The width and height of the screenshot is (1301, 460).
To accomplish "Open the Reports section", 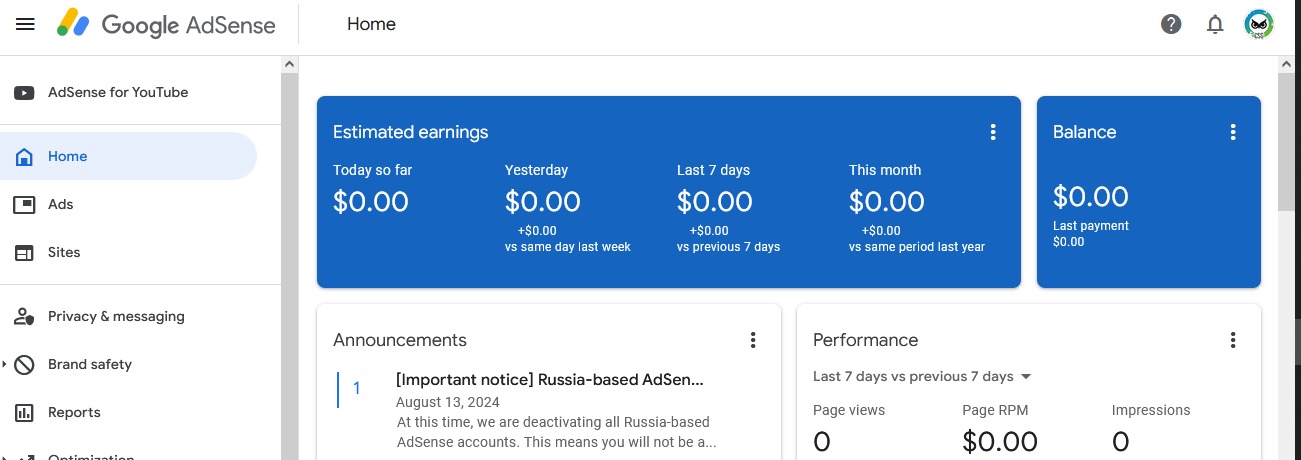I will (x=74, y=413).
